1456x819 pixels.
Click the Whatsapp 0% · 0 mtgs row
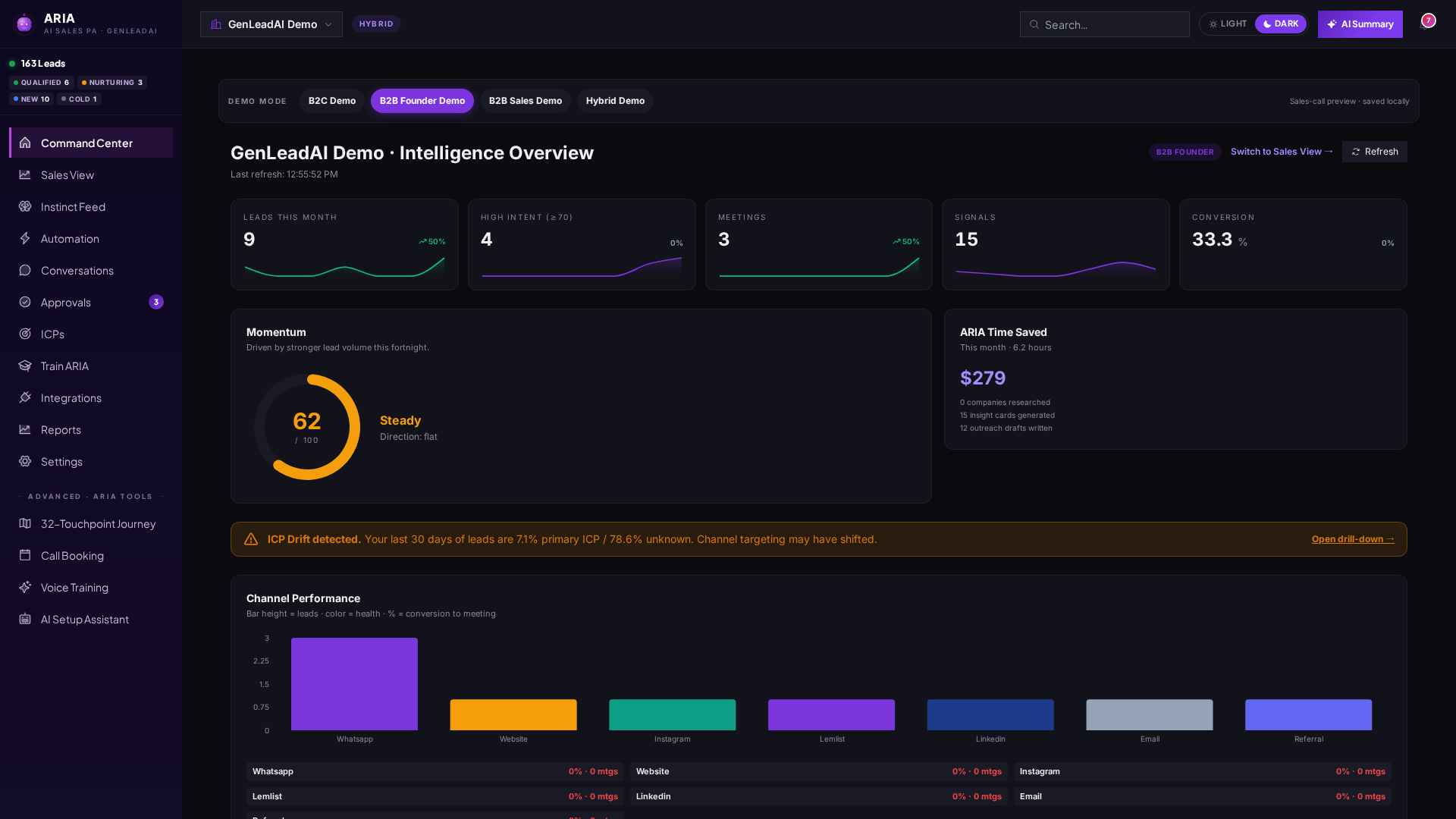point(435,771)
